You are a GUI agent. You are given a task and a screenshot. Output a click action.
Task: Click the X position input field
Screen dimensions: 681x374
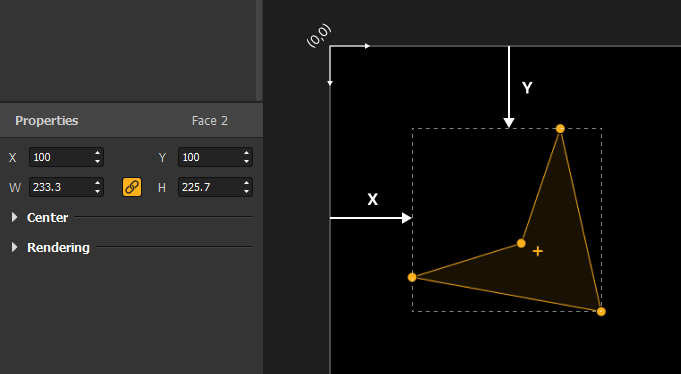click(66, 157)
